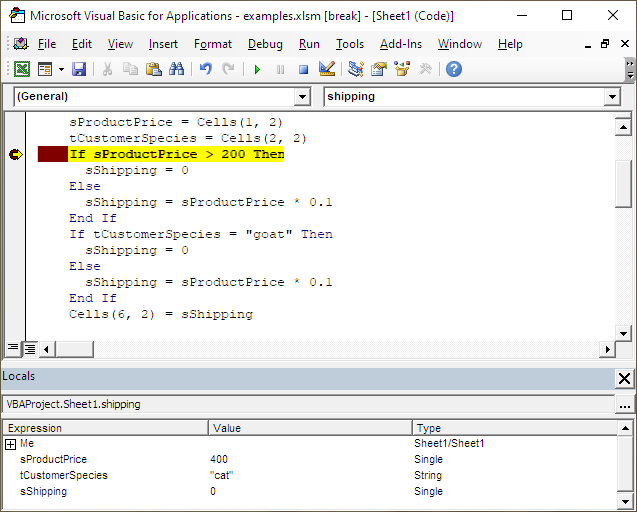Select the sProductPrice row in Locals
Image resolution: width=637 pixels, height=512 pixels.
click(310, 459)
